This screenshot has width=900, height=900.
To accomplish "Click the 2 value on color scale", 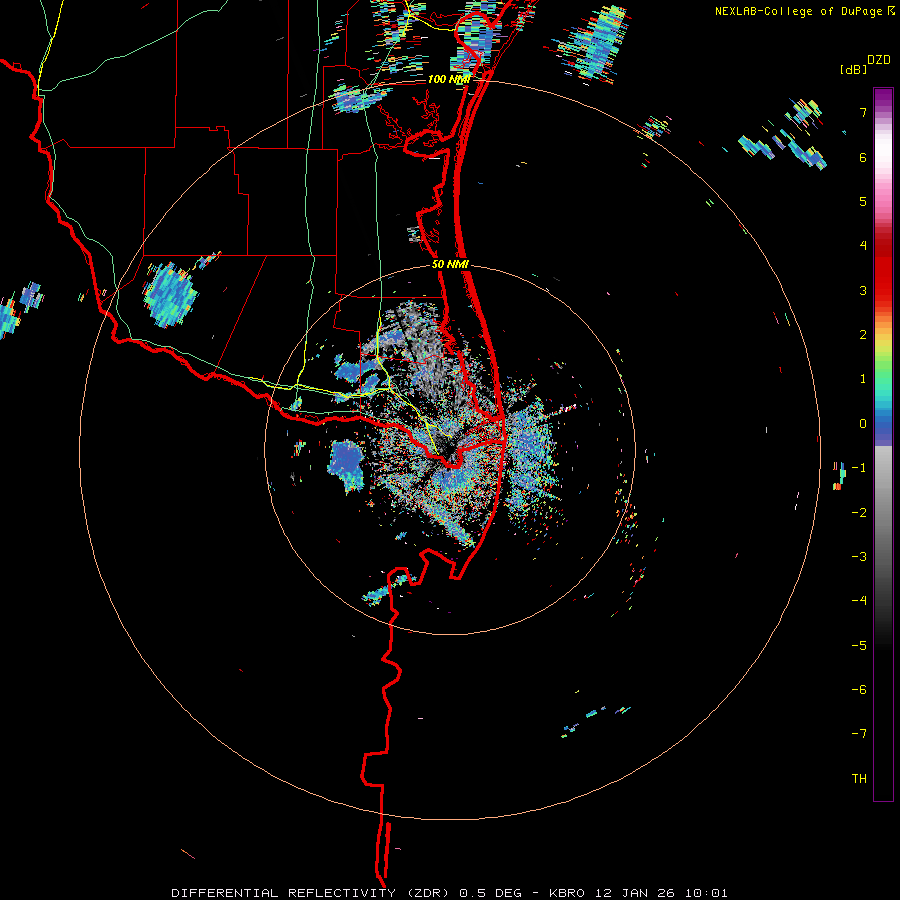I will 863,335.
